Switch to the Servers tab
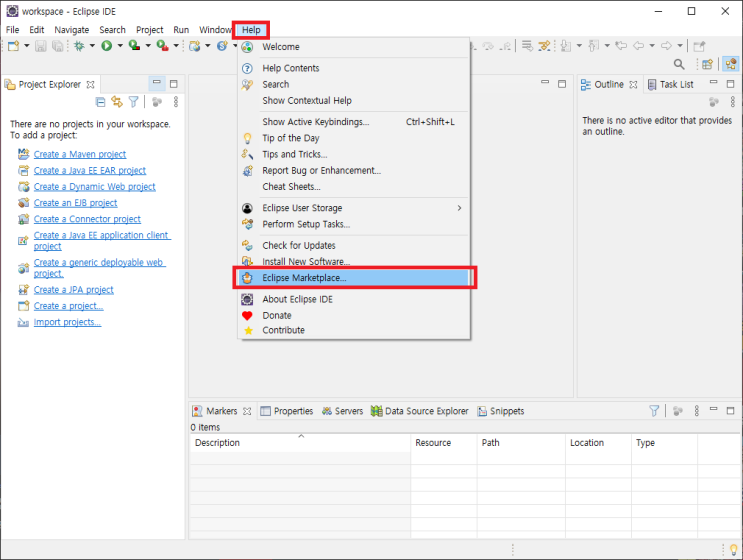 (x=342, y=411)
